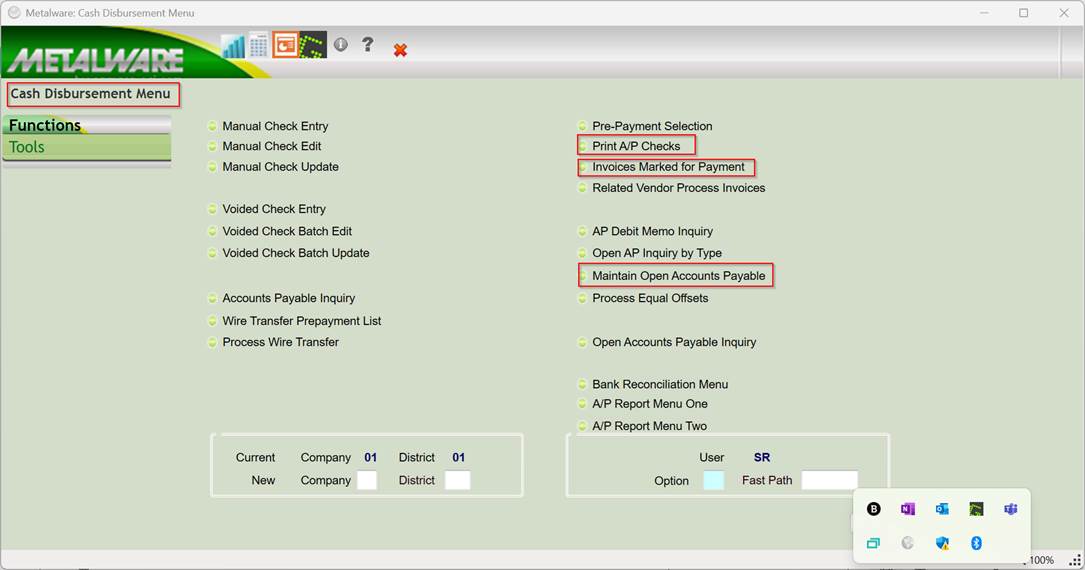Image resolution: width=1085 pixels, height=570 pixels.
Task: Open OneNote from the system tray
Action: (x=908, y=509)
